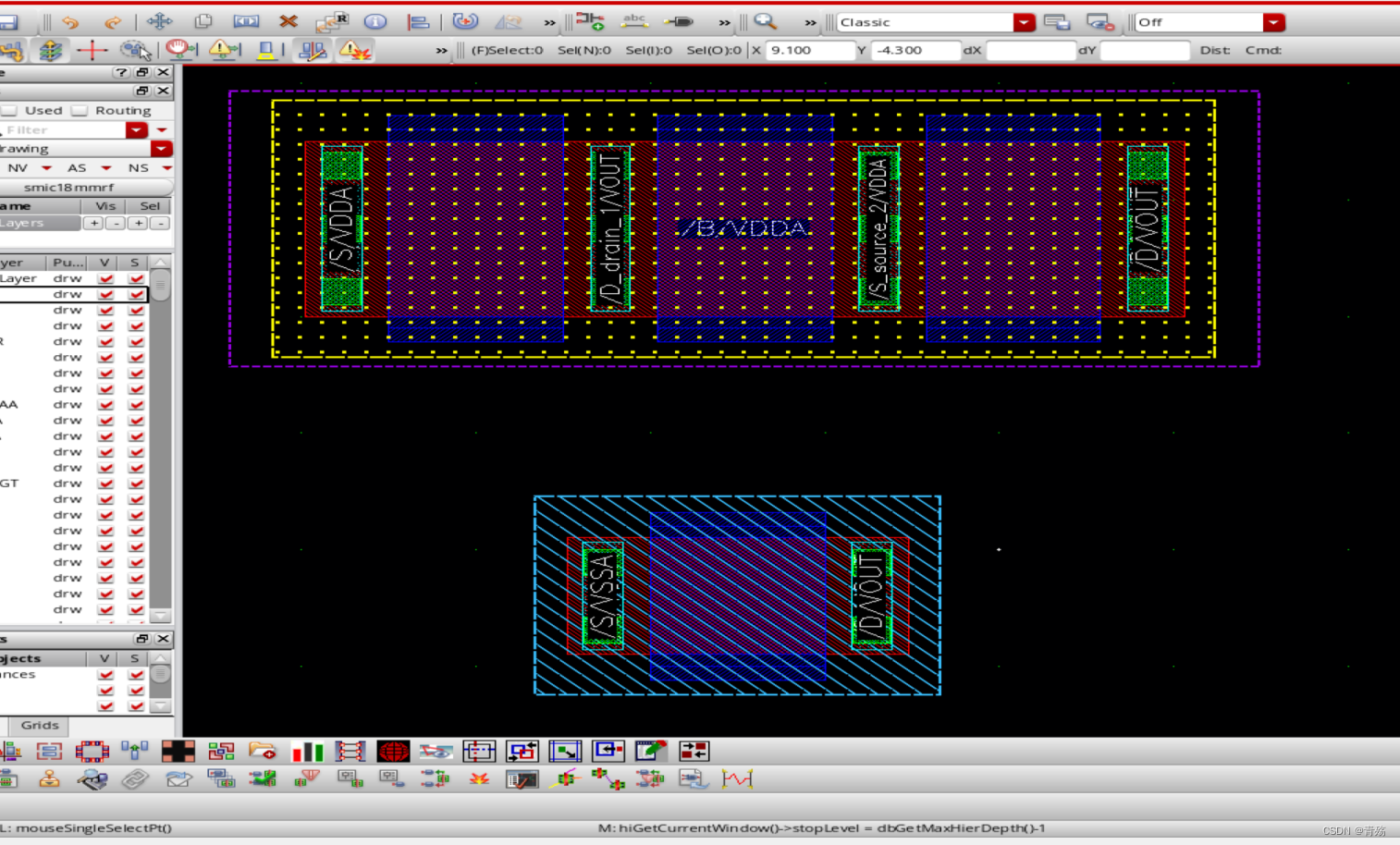Click the red zigzag waveform icon

[737, 779]
